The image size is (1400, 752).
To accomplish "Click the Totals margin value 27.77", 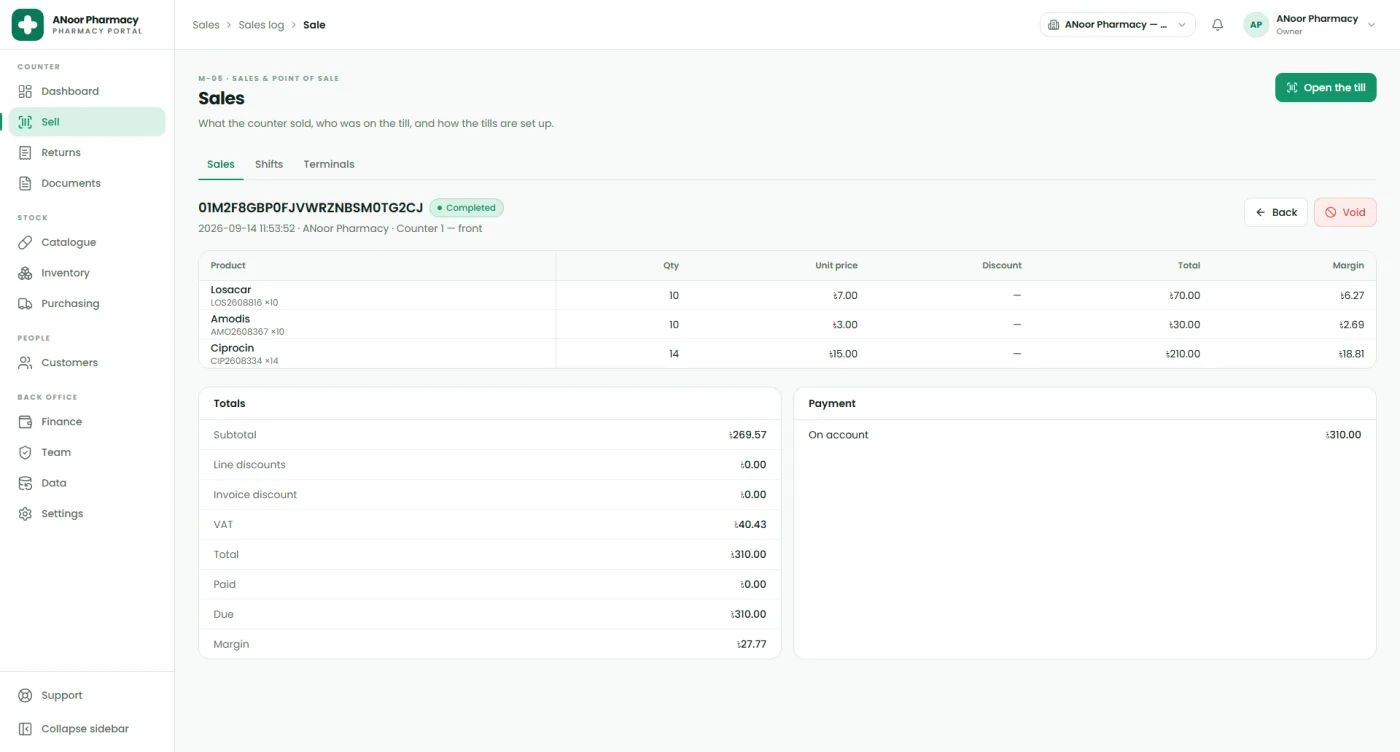I will (x=752, y=644).
